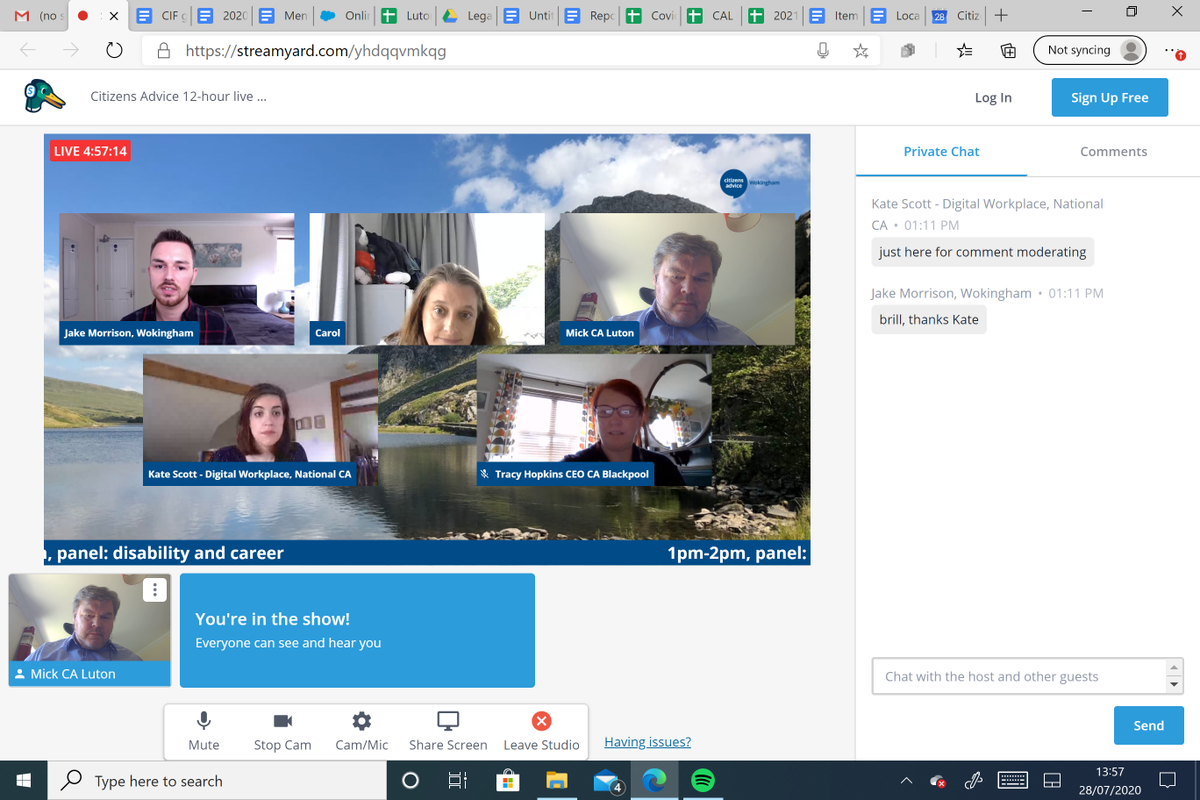Toggle the Windows touch keyboard tray icon
1200x800 pixels.
point(1012,781)
